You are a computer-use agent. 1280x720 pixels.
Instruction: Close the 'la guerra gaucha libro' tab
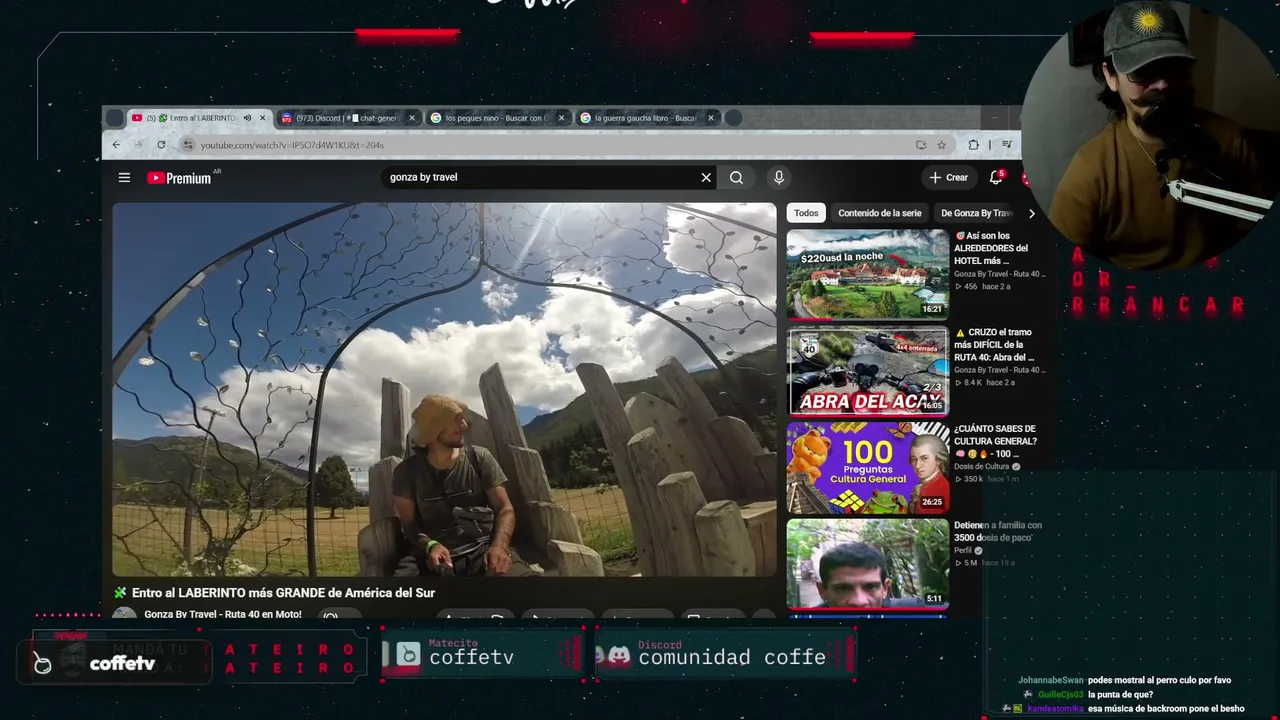click(711, 118)
